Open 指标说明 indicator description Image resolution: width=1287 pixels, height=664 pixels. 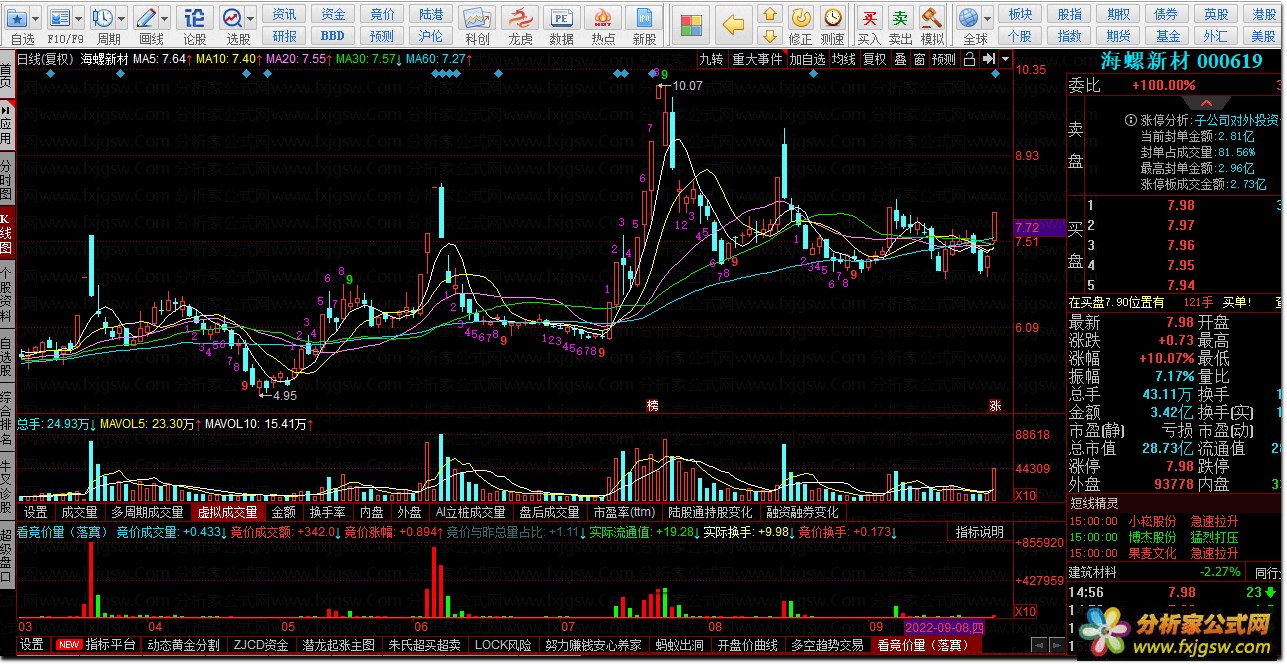pos(980,532)
